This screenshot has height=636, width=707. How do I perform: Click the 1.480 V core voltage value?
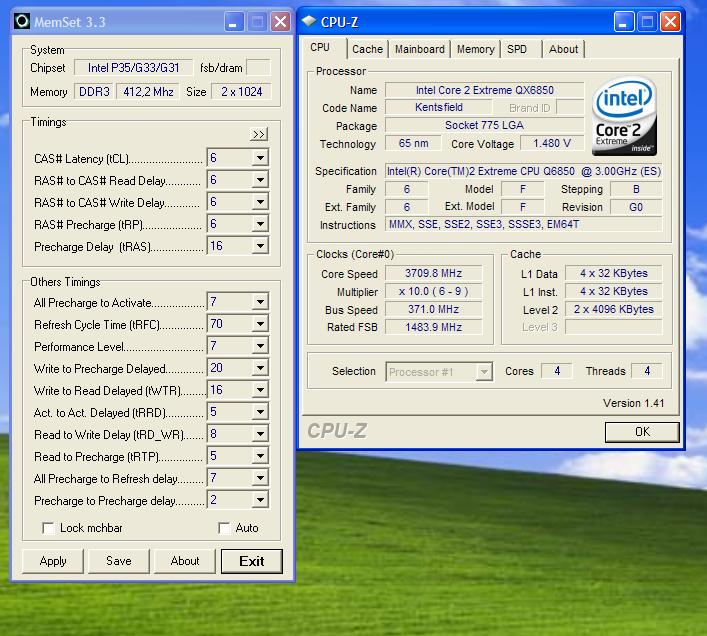[552, 143]
